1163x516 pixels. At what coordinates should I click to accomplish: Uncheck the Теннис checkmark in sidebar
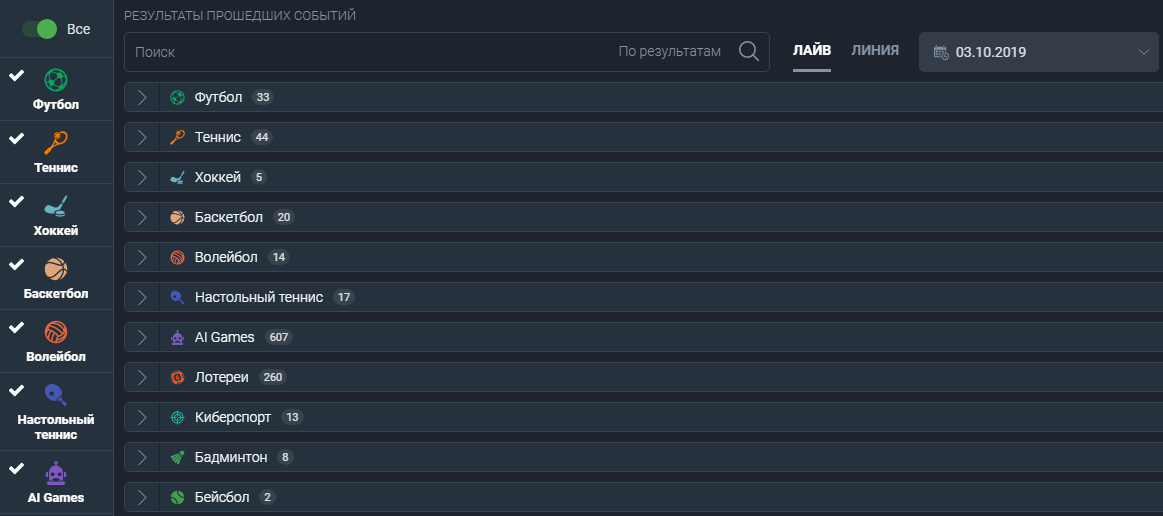[x=16, y=139]
